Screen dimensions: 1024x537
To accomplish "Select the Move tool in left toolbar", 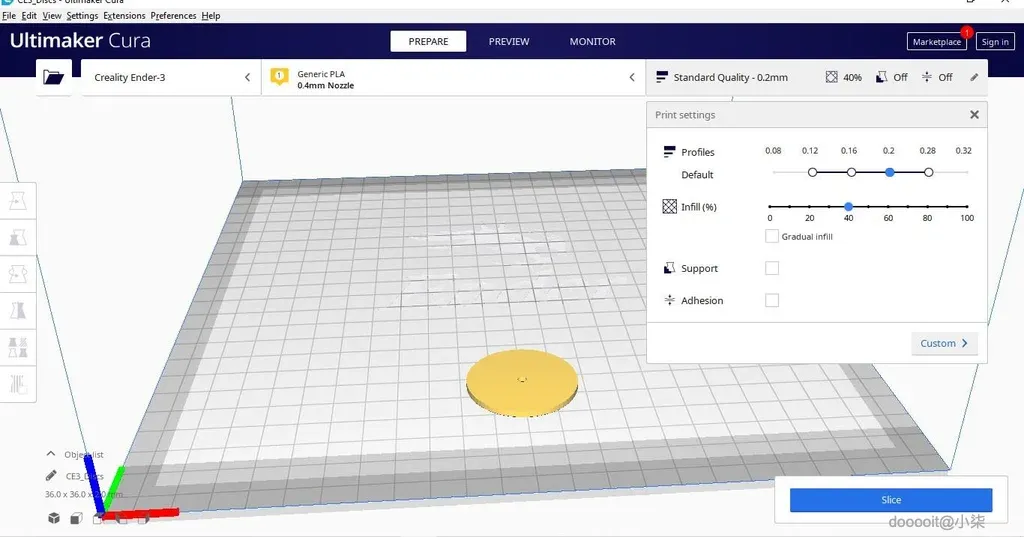I will [x=18, y=201].
